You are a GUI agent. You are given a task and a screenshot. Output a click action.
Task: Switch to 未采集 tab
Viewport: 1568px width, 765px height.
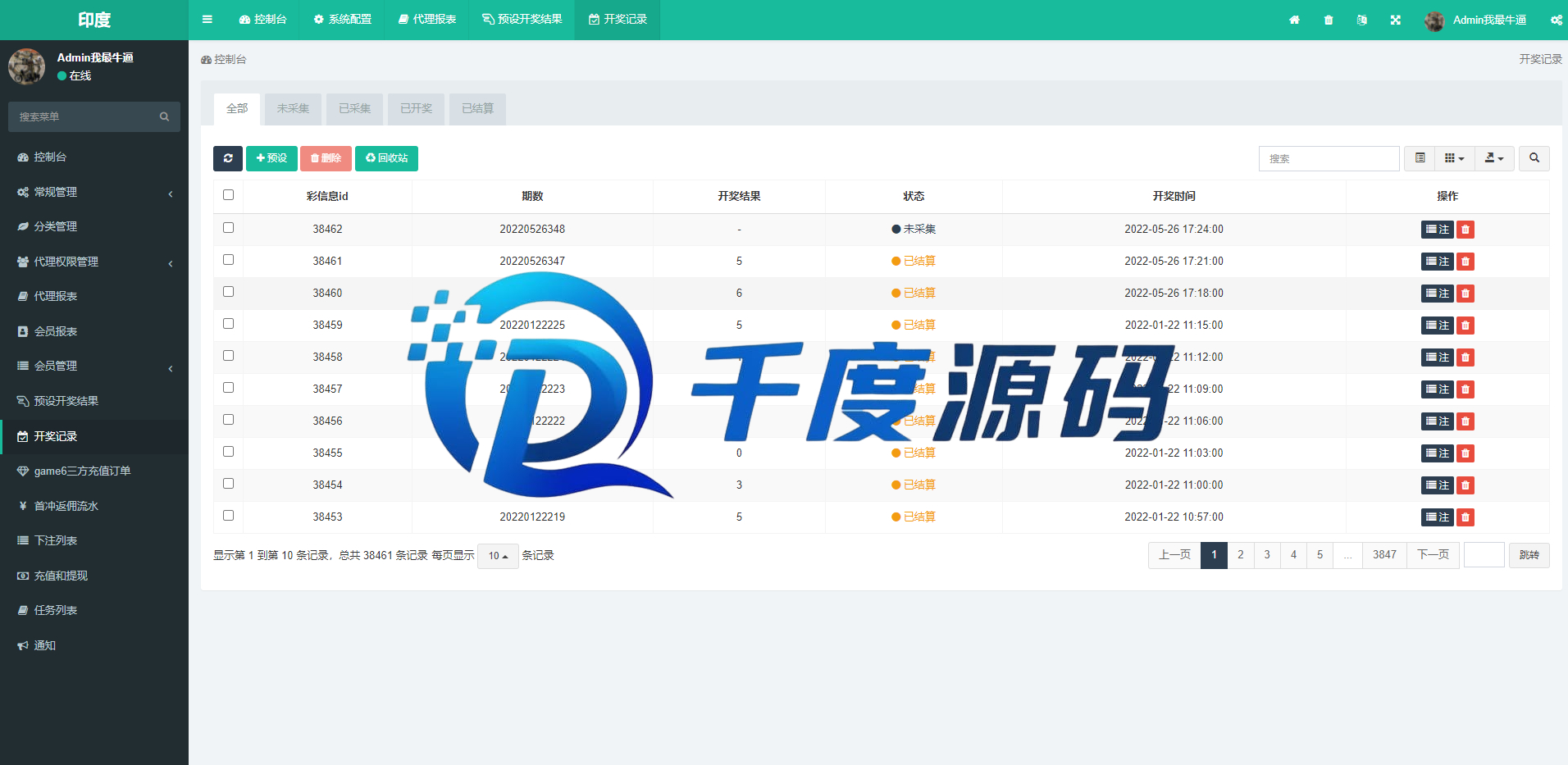[x=293, y=109]
